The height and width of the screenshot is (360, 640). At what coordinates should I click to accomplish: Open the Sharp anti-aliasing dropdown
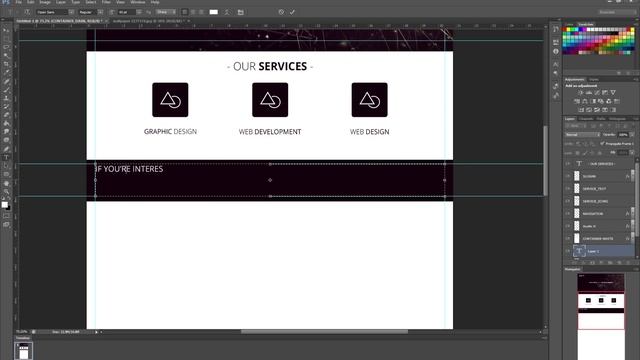(x=165, y=12)
